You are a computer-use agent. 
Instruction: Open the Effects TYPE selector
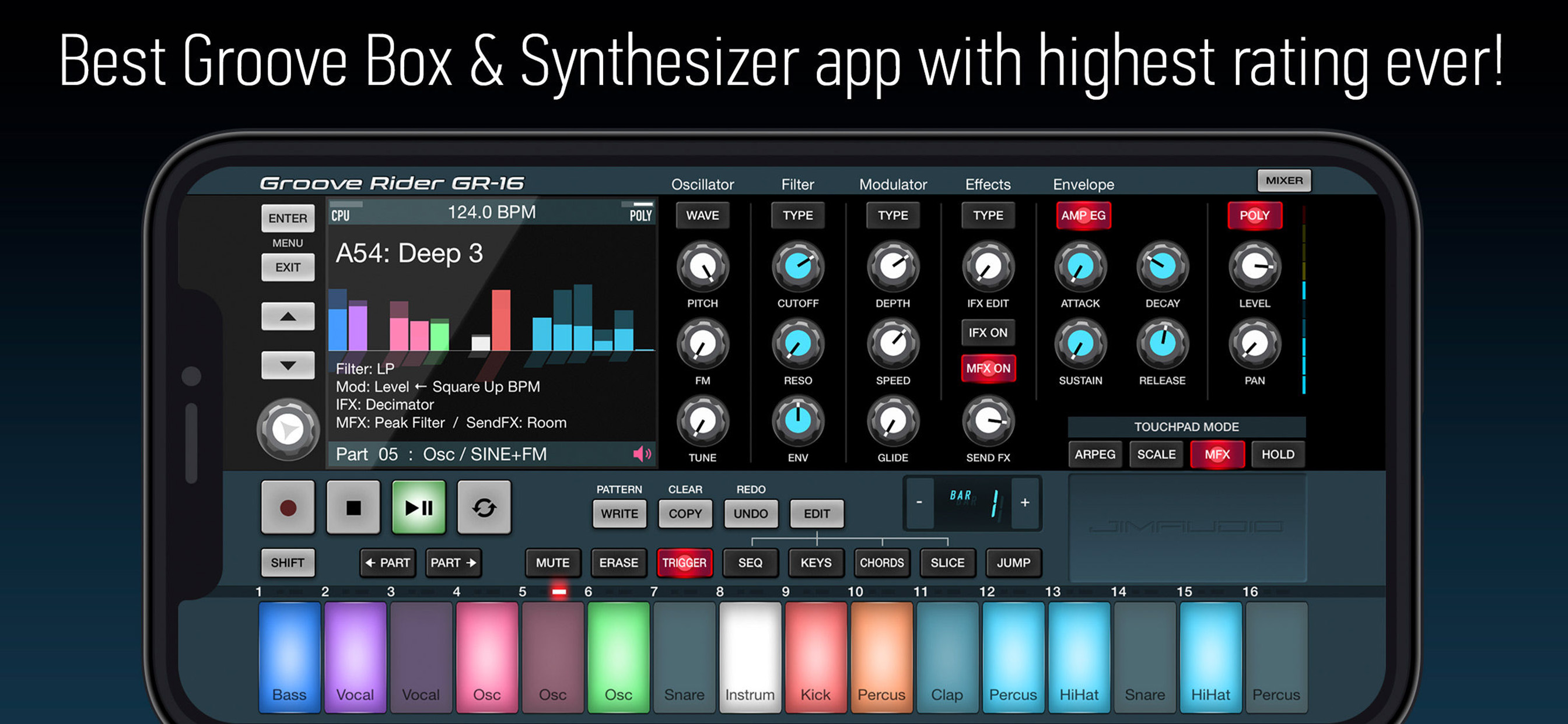[x=988, y=215]
